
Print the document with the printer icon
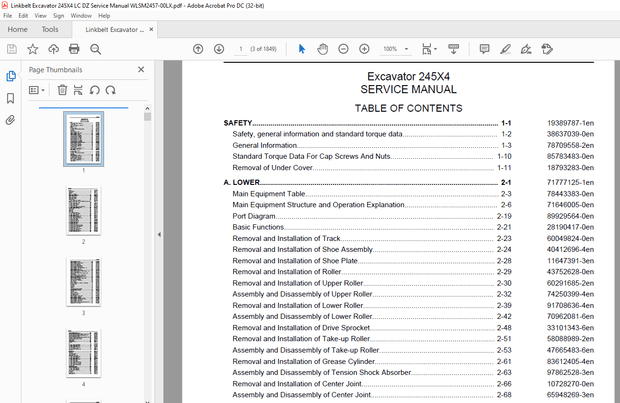(74, 49)
